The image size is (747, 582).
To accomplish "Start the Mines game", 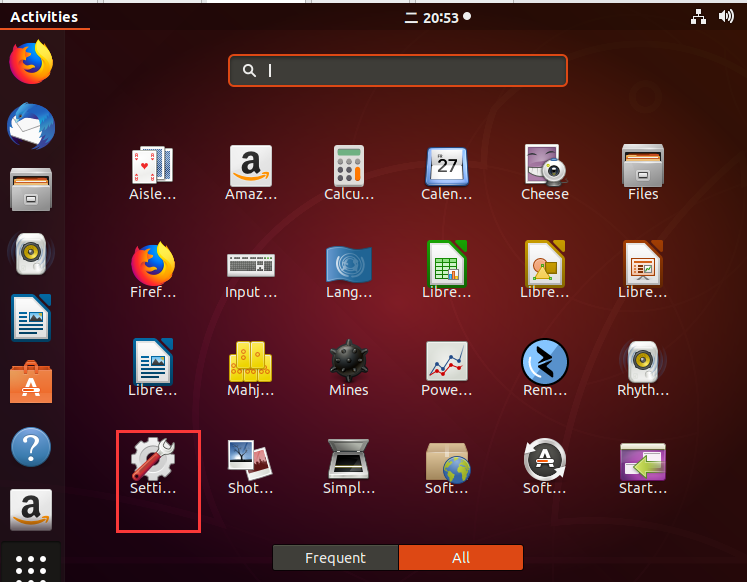I will [349, 369].
